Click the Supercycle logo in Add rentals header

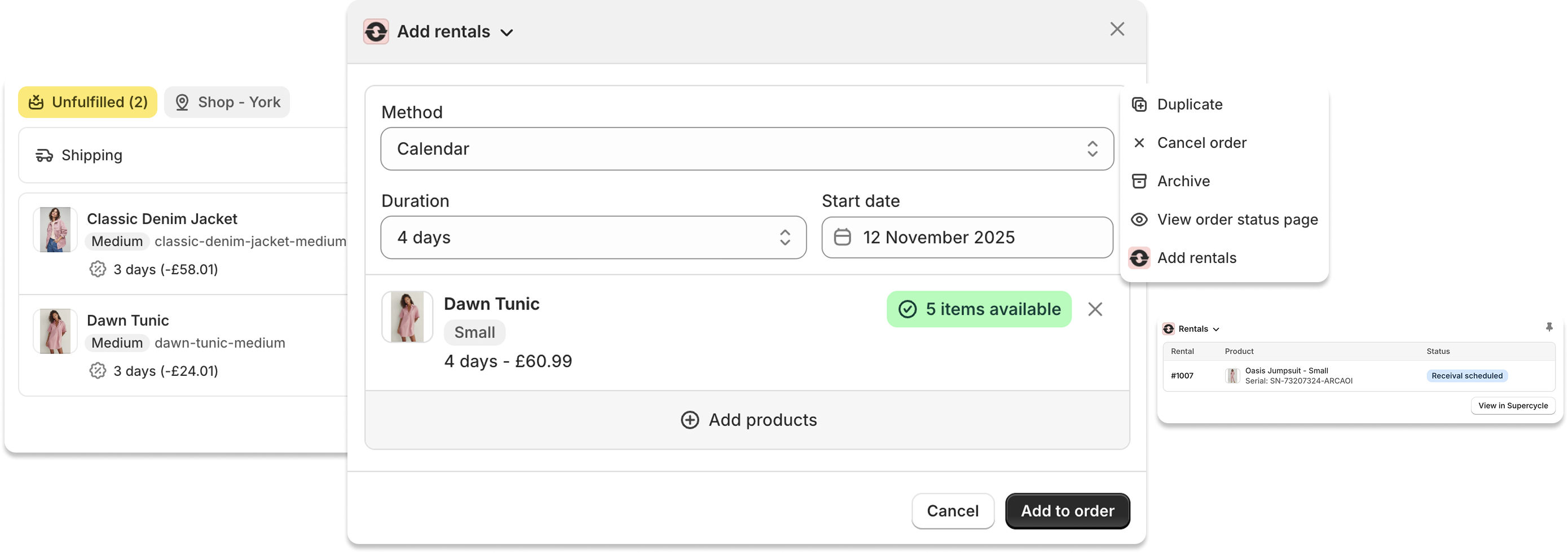click(x=376, y=32)
